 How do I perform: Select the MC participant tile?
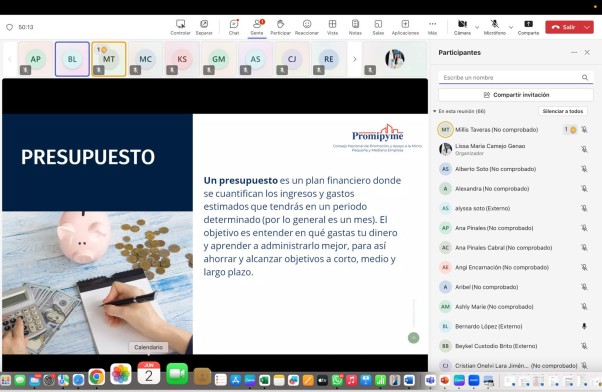(x=145, y=59)
